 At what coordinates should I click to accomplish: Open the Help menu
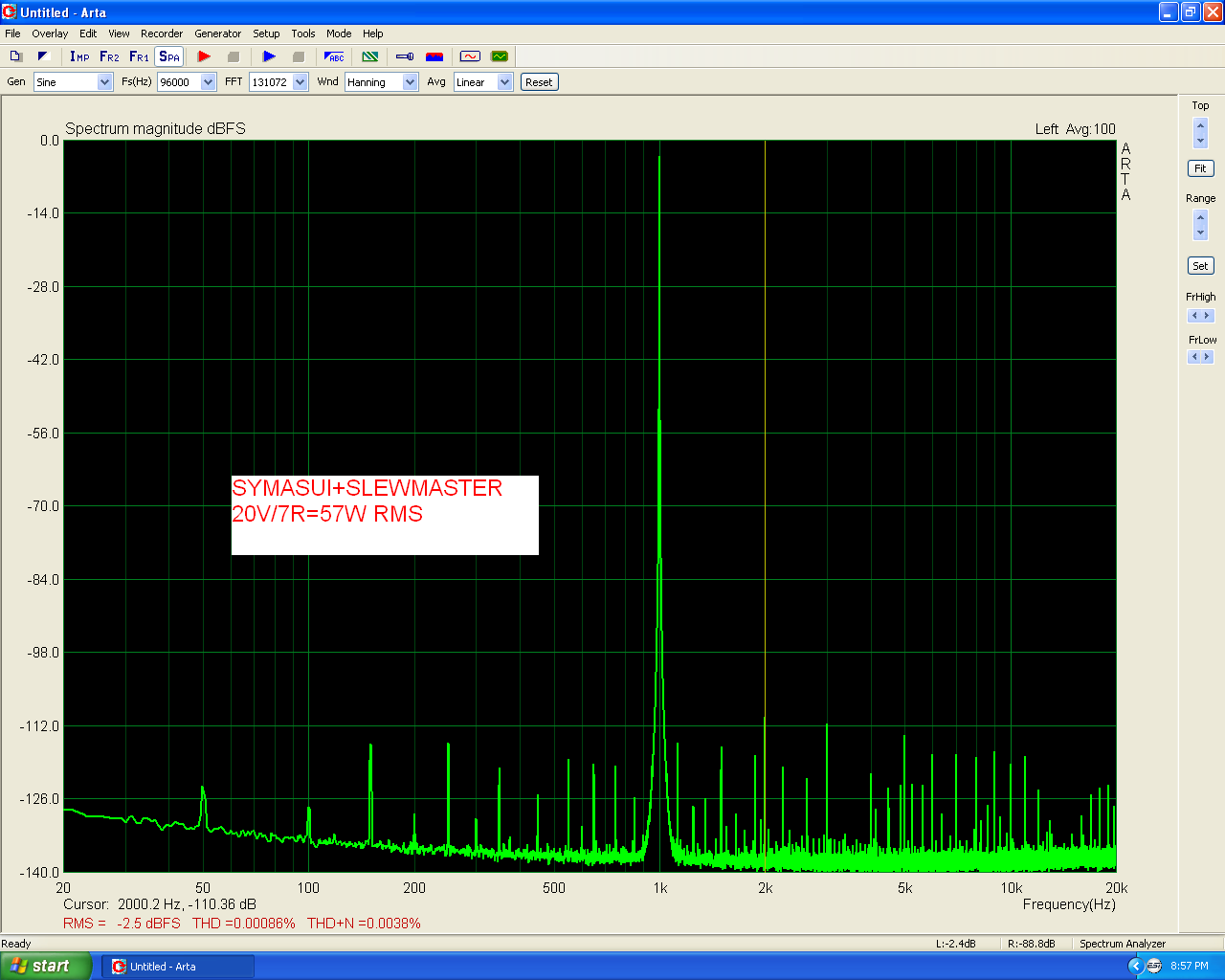point(373,33)
